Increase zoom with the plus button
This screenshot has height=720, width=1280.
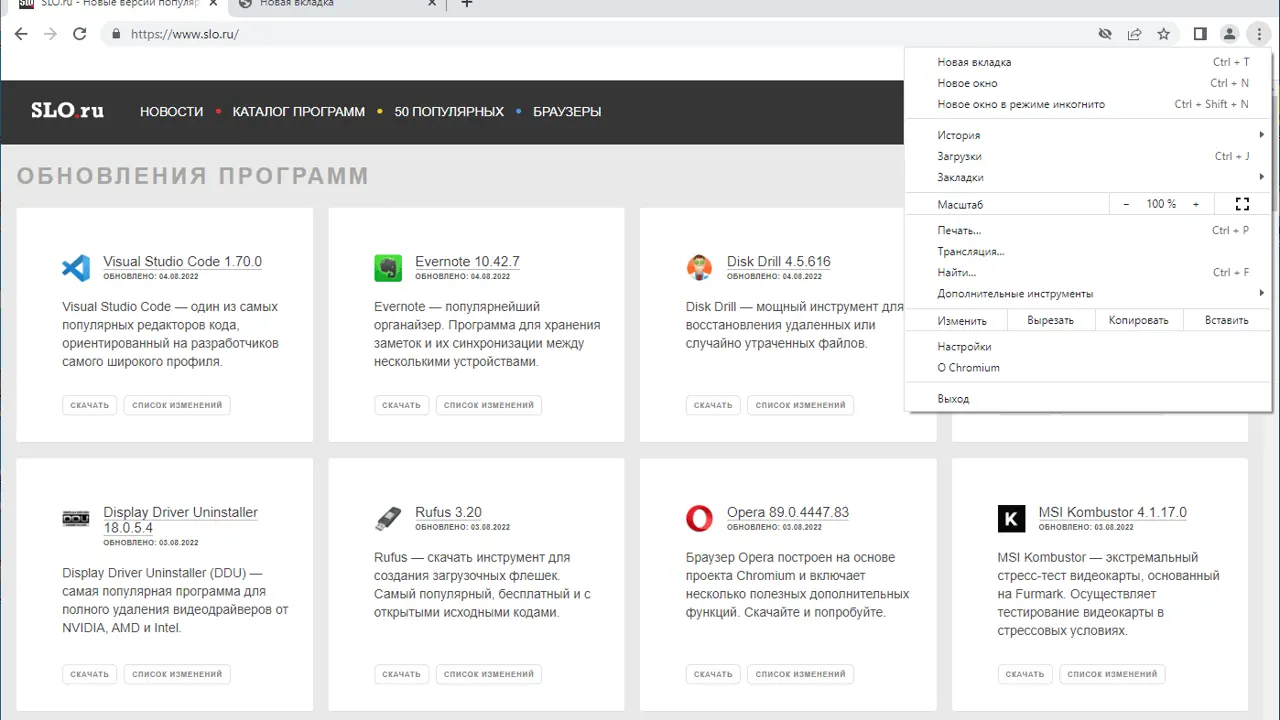tap(1196, 204)
